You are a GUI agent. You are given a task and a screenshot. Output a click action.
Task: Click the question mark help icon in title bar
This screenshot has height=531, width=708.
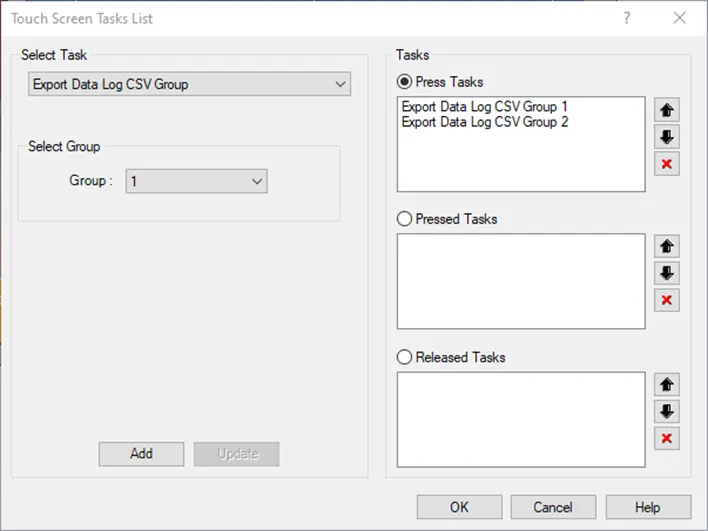627,18
